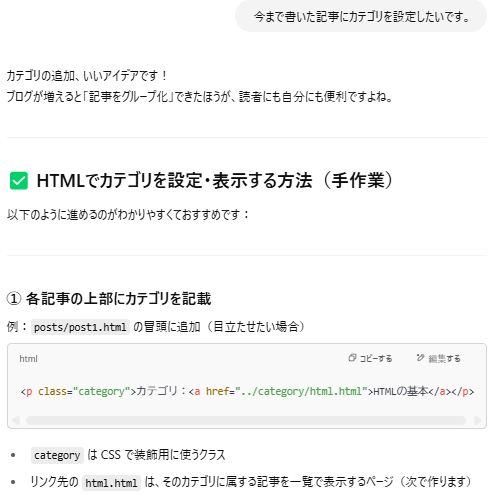
Task: Click the class="category" attribute in code
Action: pyautogui.click(x=84, y=391)
